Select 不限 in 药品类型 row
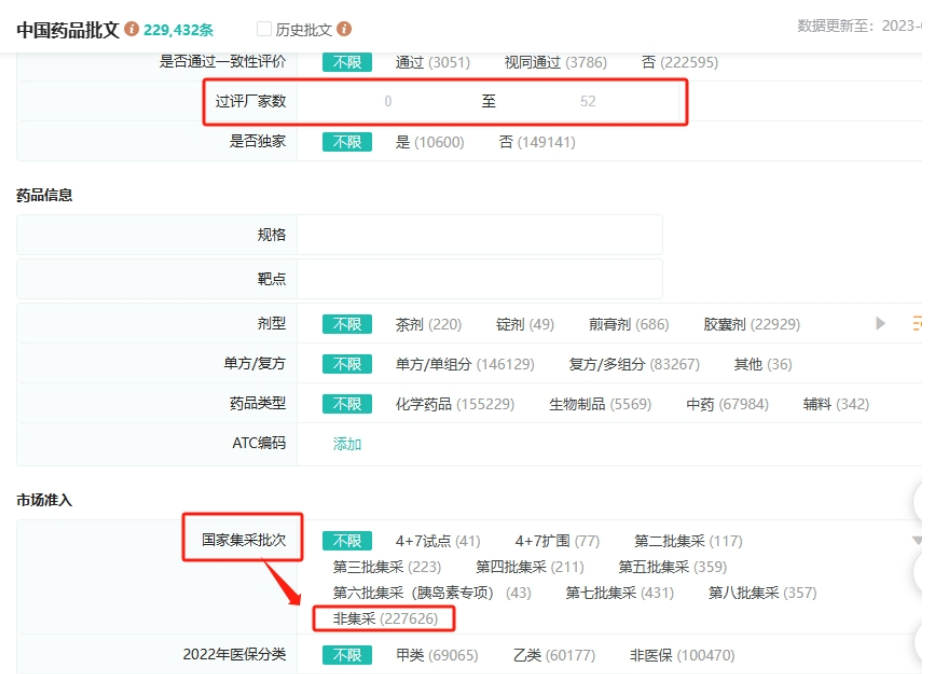The width and height of the screenshot is (931, 674). click(347, 404)
